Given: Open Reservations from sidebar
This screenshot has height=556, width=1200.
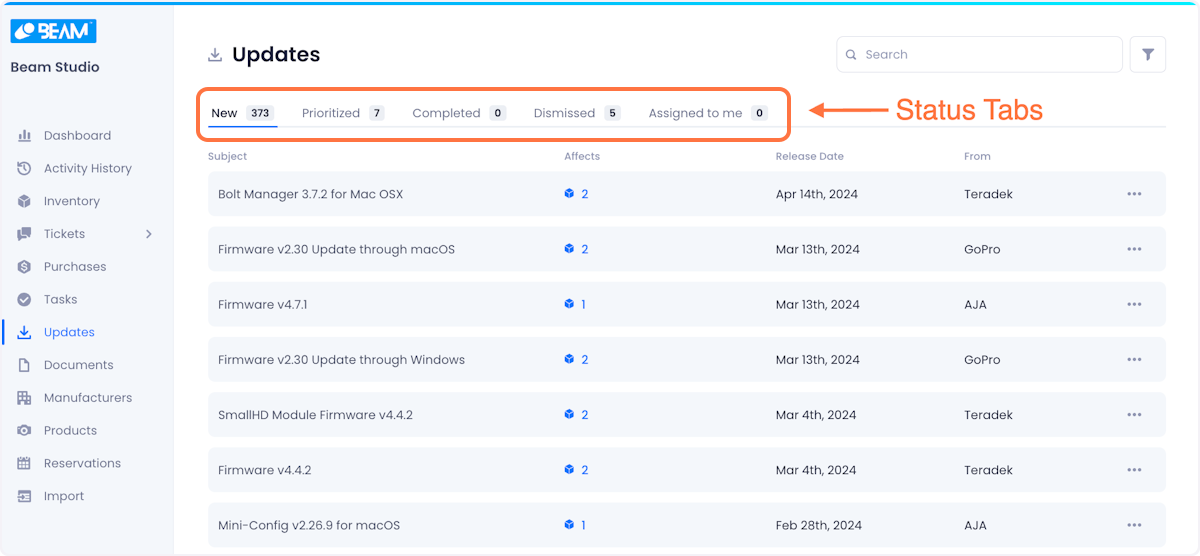Looking at the screenshot, I should 82,463.
